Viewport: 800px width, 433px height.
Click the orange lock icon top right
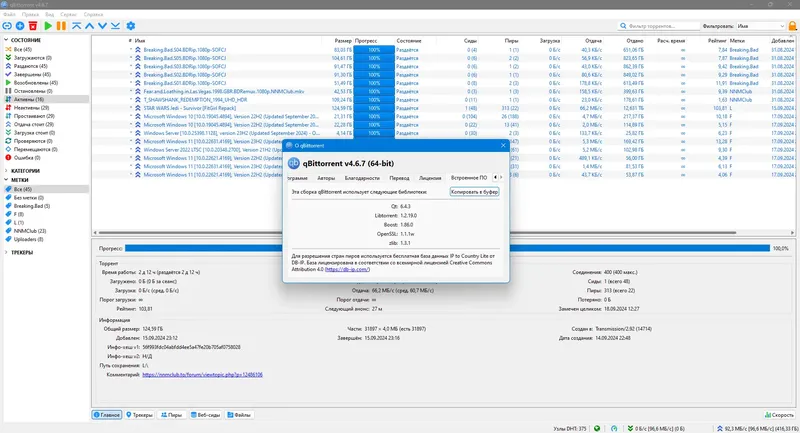pos(792,26)
